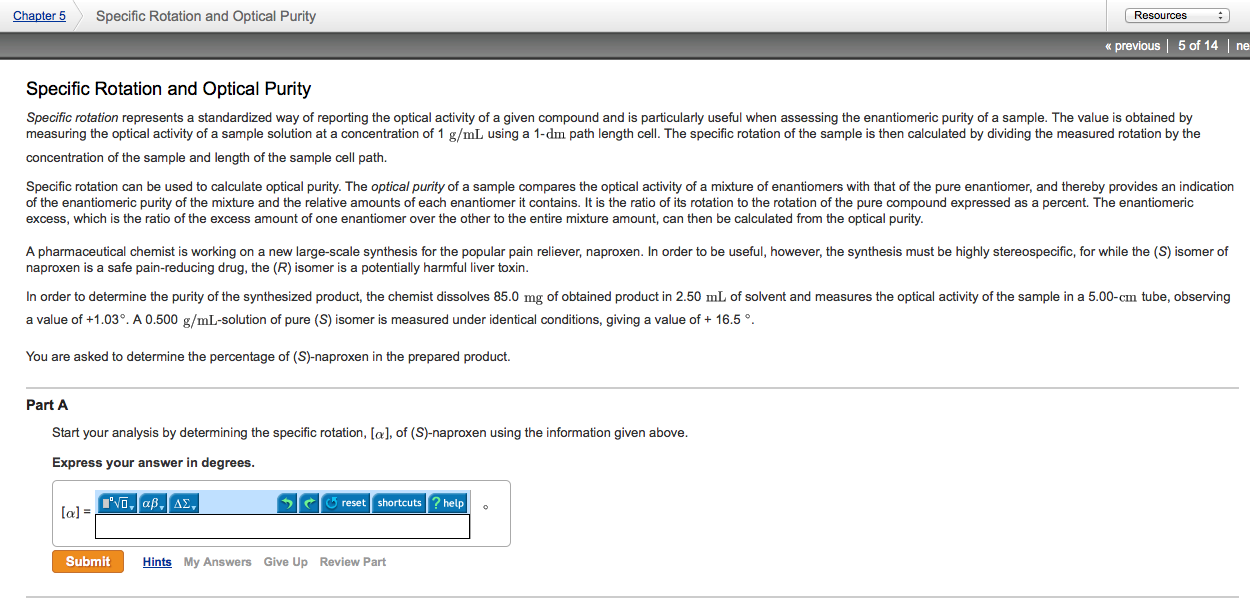Click the Give Up link
The height and width of the screenshot is (604, 1250).
click(285, 562)
